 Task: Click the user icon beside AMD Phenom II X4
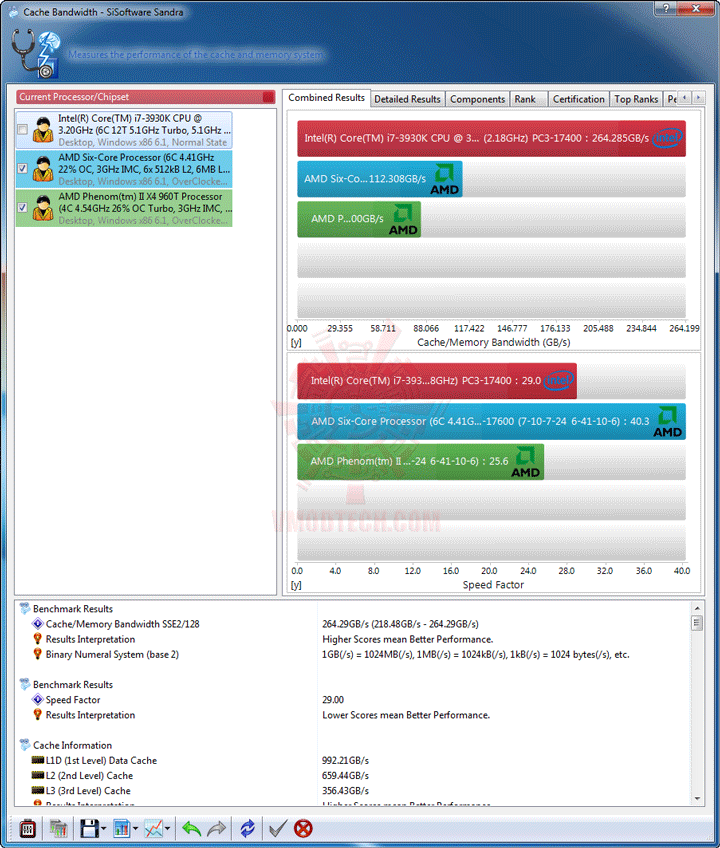coord(43,208)
